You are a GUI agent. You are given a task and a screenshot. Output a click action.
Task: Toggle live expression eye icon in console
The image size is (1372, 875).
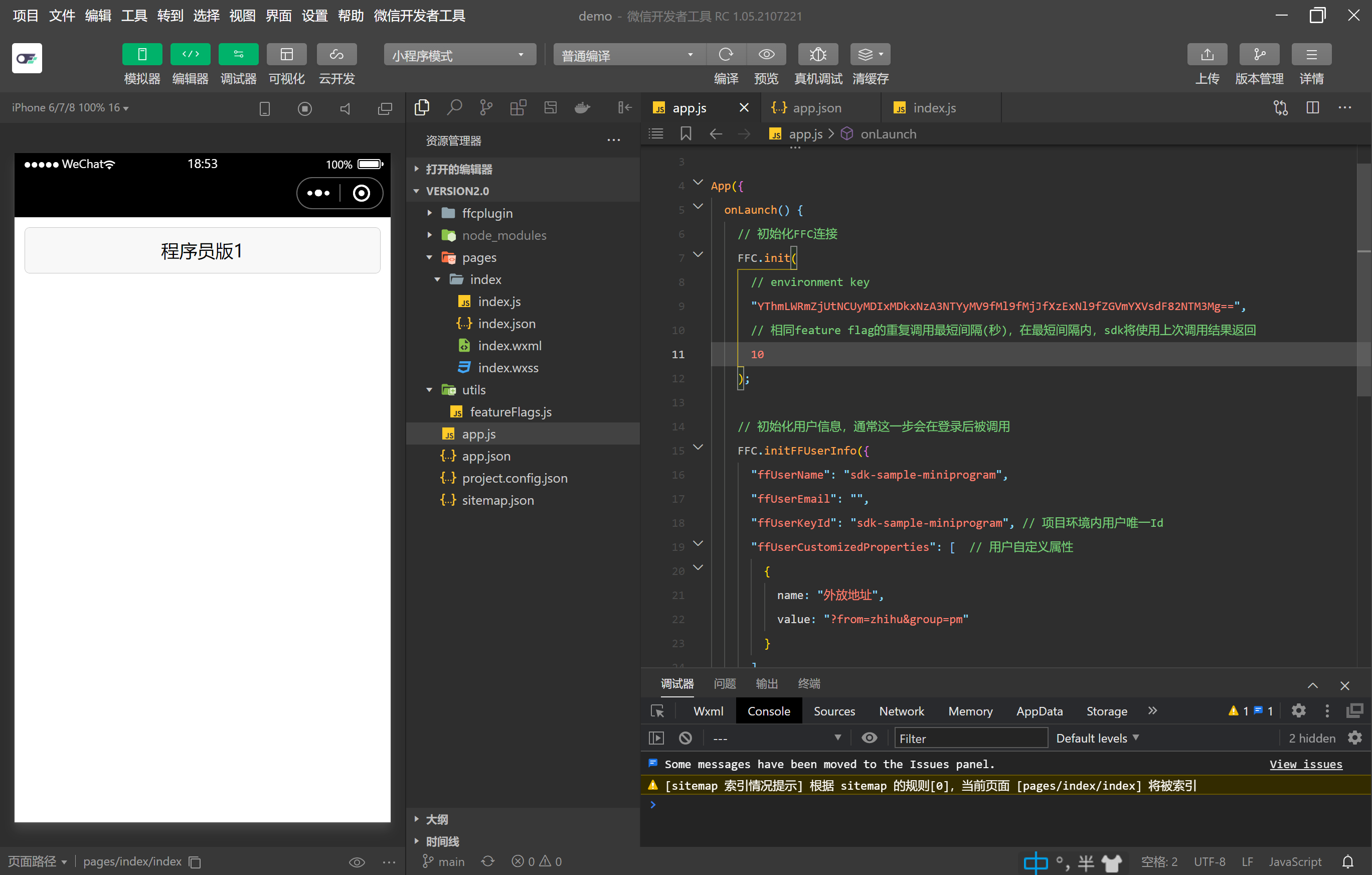pos(869,738)
